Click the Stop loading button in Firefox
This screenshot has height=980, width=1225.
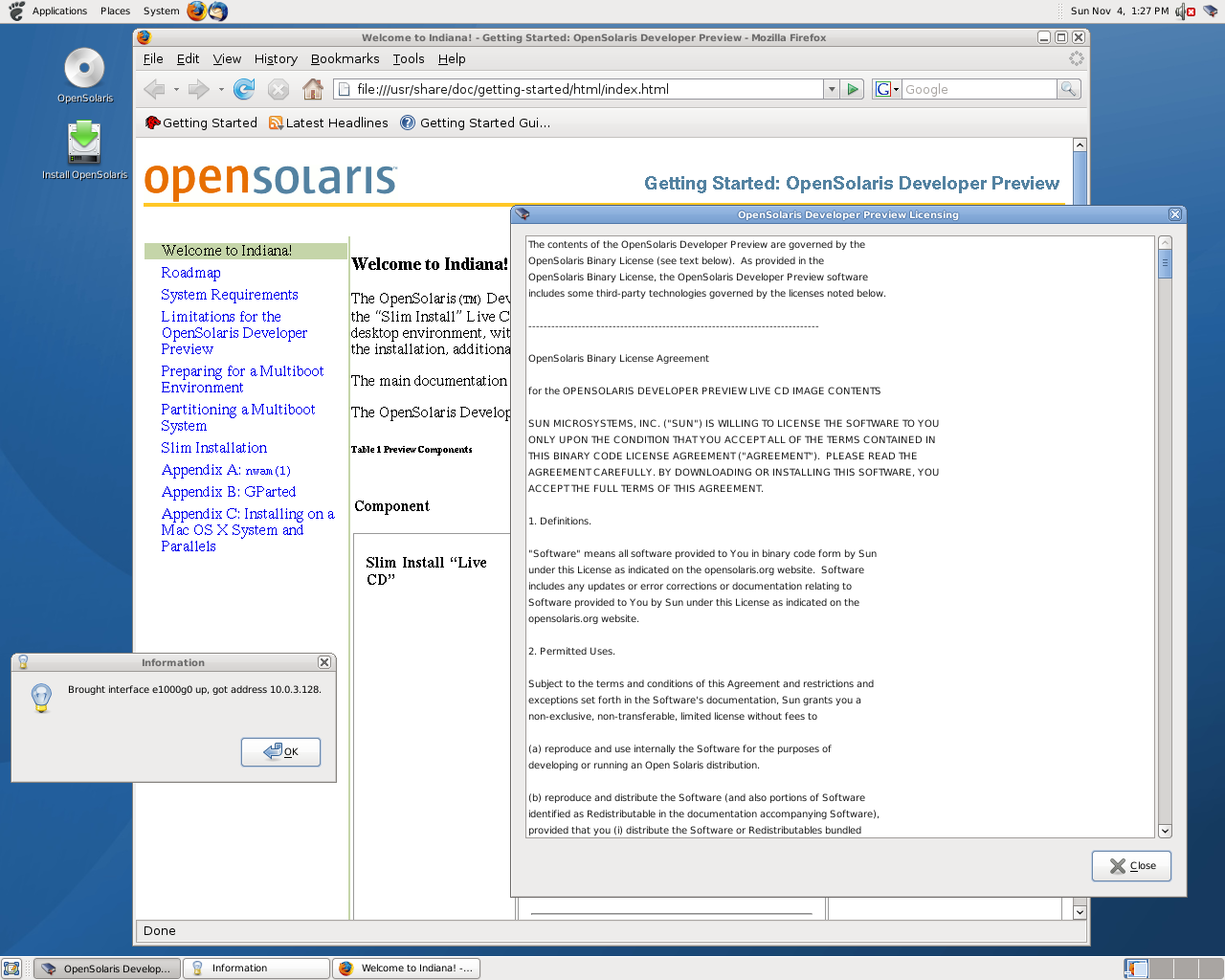tap(278, 89)
